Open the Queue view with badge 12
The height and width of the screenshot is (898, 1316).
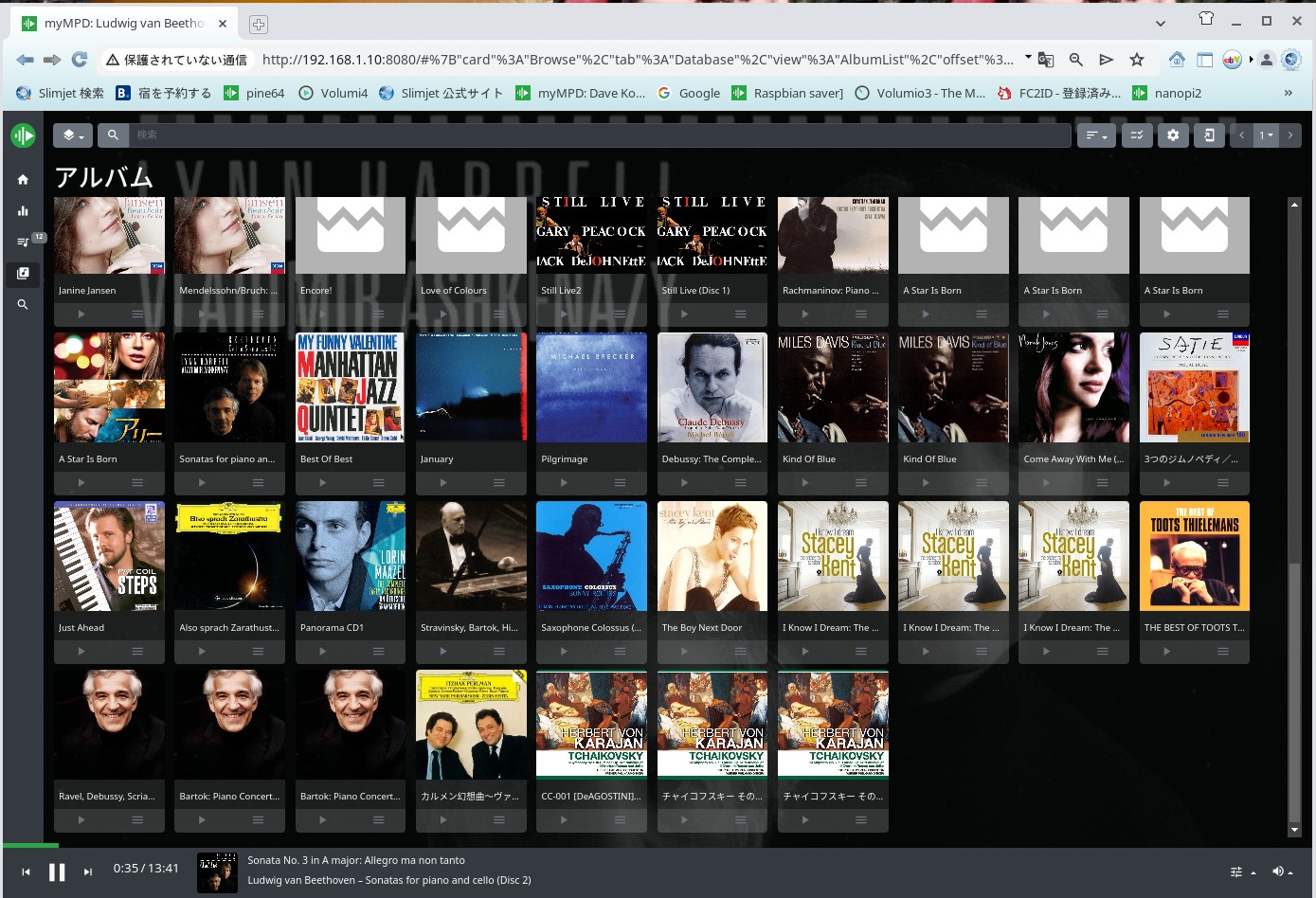pyautogui.click(x=23, y=242)
